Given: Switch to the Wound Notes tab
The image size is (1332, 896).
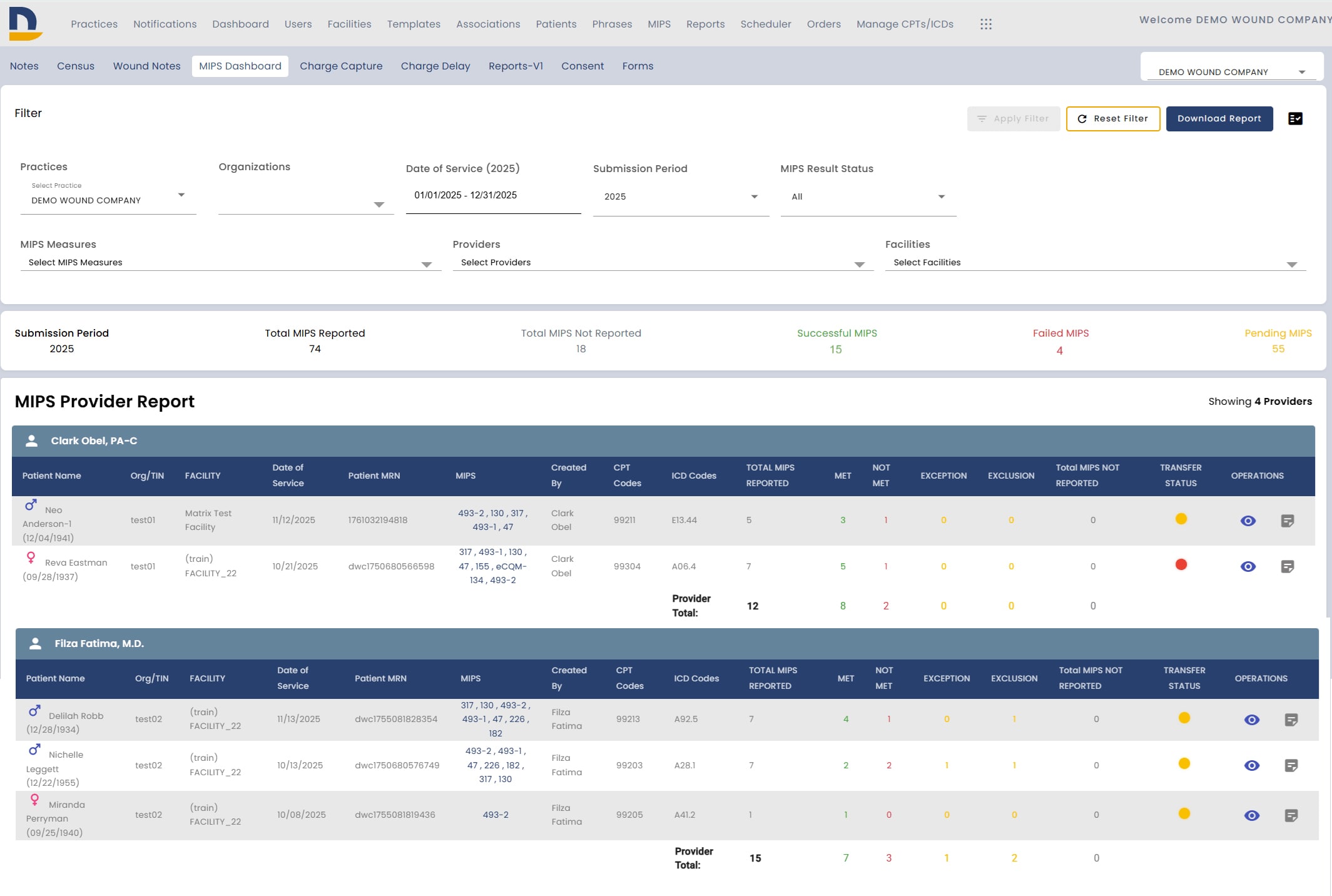Looking at the screenshot, I should [146, 66].
